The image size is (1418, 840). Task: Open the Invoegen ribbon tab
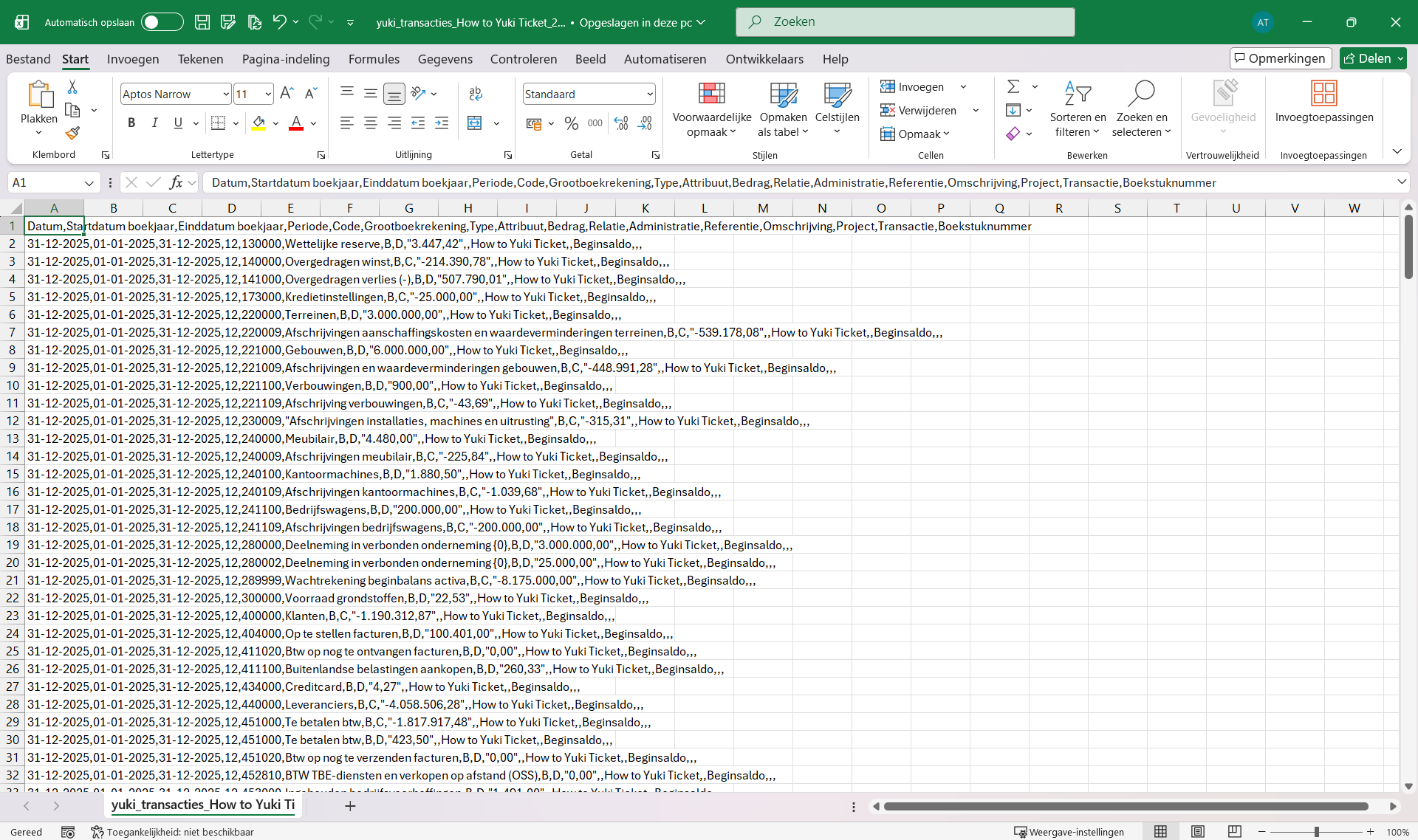click(x=133, y=59)
